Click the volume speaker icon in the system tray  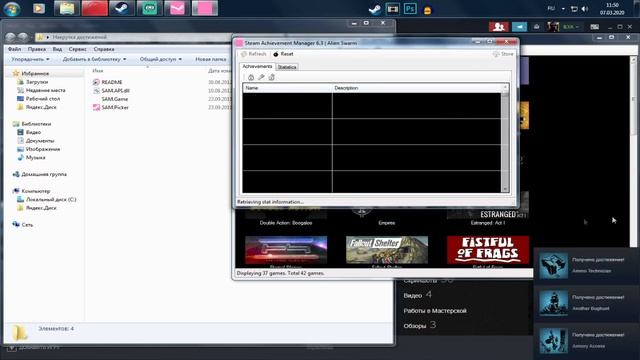pos(585,9)
